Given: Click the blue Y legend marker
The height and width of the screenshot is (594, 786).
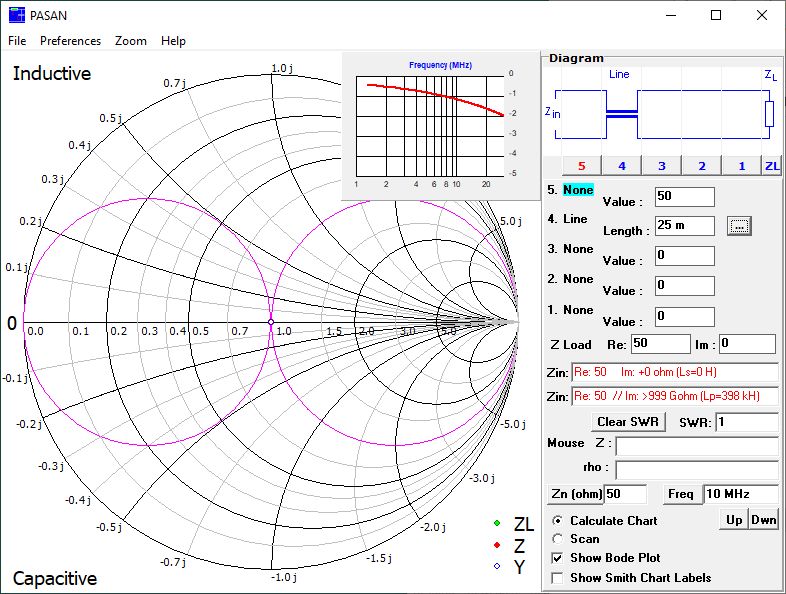Looking at the screenshot, I should point(497,566).
